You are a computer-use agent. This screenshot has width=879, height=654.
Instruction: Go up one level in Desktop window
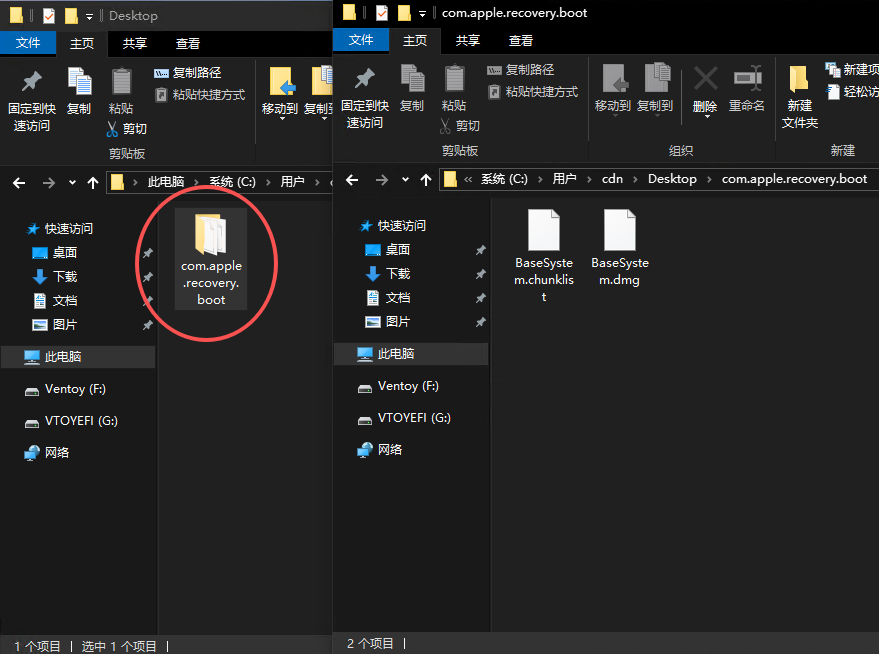click(x=93, y=183)
